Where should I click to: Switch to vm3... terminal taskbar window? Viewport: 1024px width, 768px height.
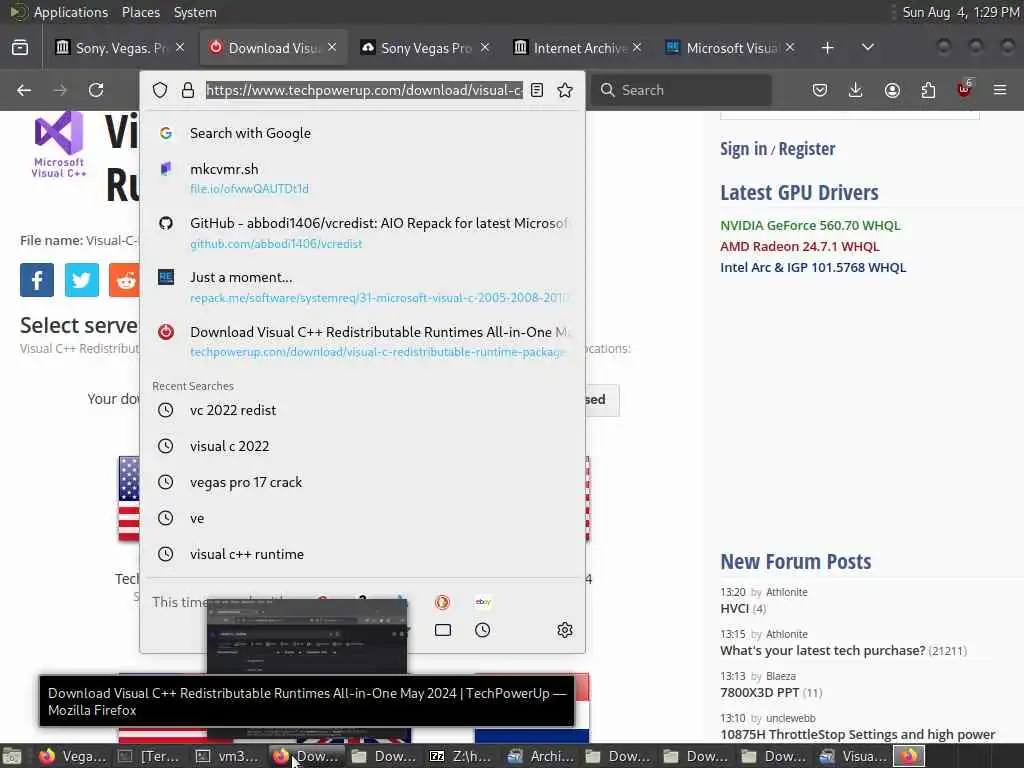tap(228, 756)
